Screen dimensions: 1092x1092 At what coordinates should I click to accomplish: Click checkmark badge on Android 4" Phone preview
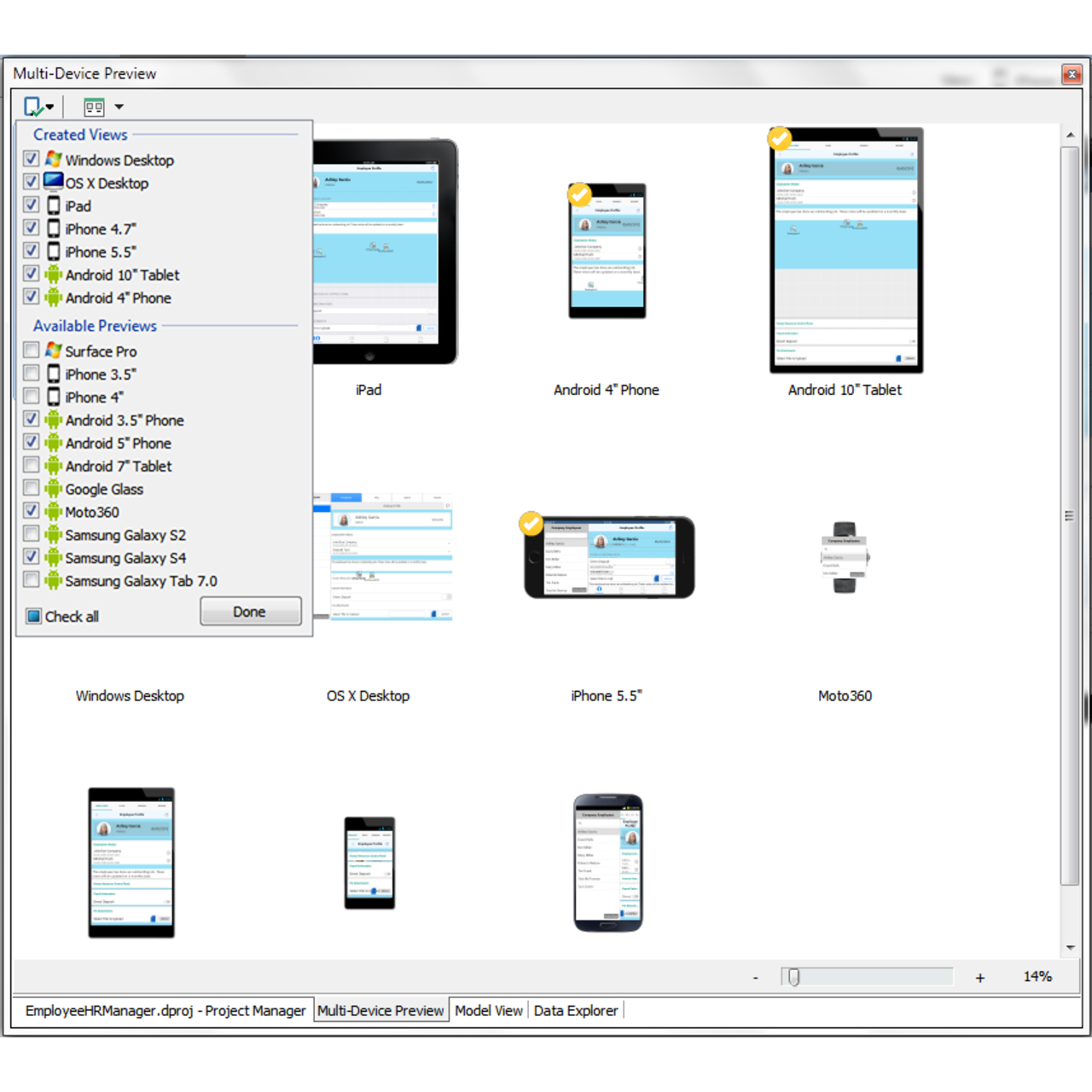point(579,195)
